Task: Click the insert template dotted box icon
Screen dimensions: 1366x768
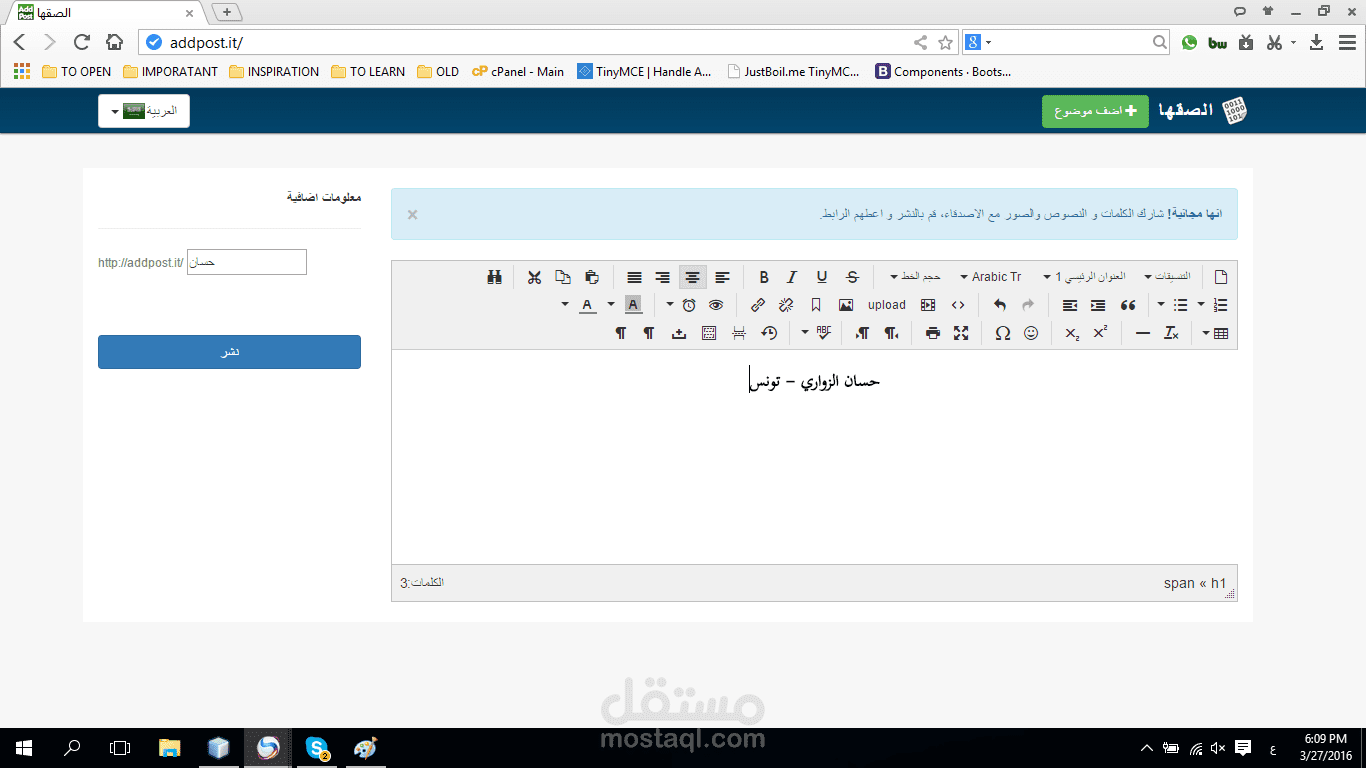Action: pyautogui.click(x=709, y=333)
